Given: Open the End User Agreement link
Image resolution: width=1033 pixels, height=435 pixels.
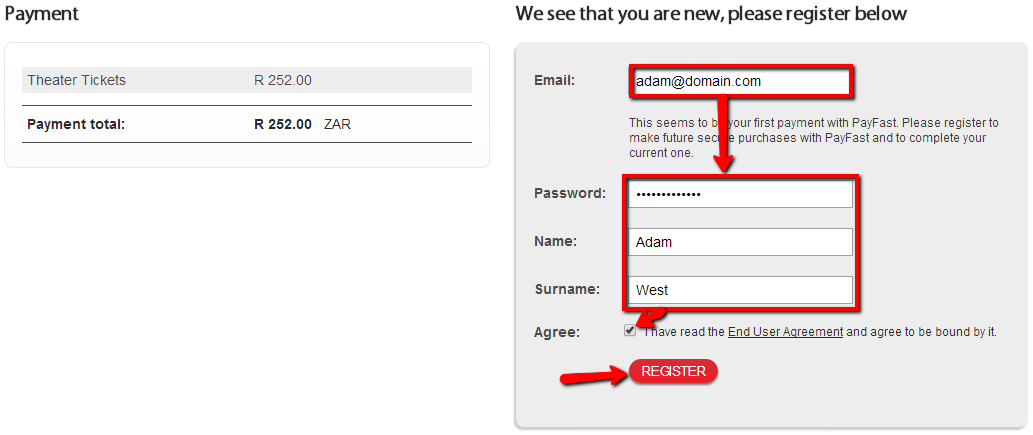Looking at the screenshot, I should (x=785, y=332).
